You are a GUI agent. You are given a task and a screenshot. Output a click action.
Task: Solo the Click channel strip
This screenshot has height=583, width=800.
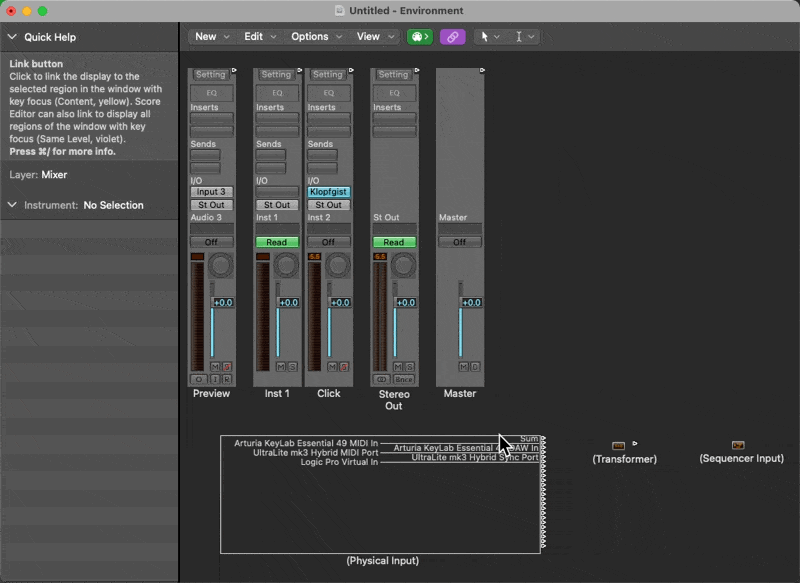pyautogui.click(x=344, y=367)
